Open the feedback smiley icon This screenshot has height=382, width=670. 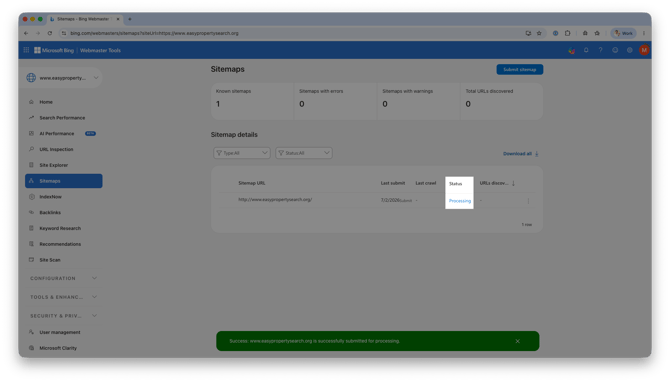click(615, 50)
